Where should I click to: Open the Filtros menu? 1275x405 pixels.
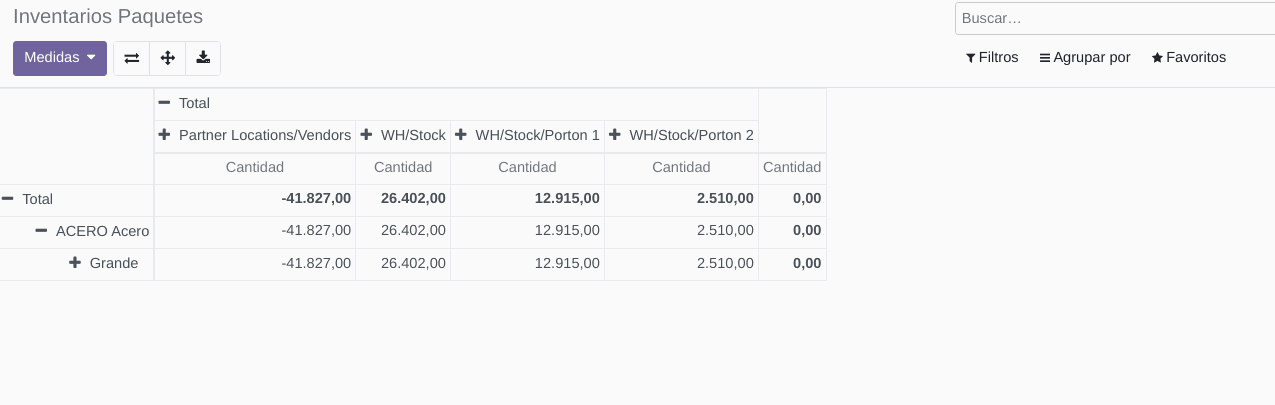(x=992, y=58)
